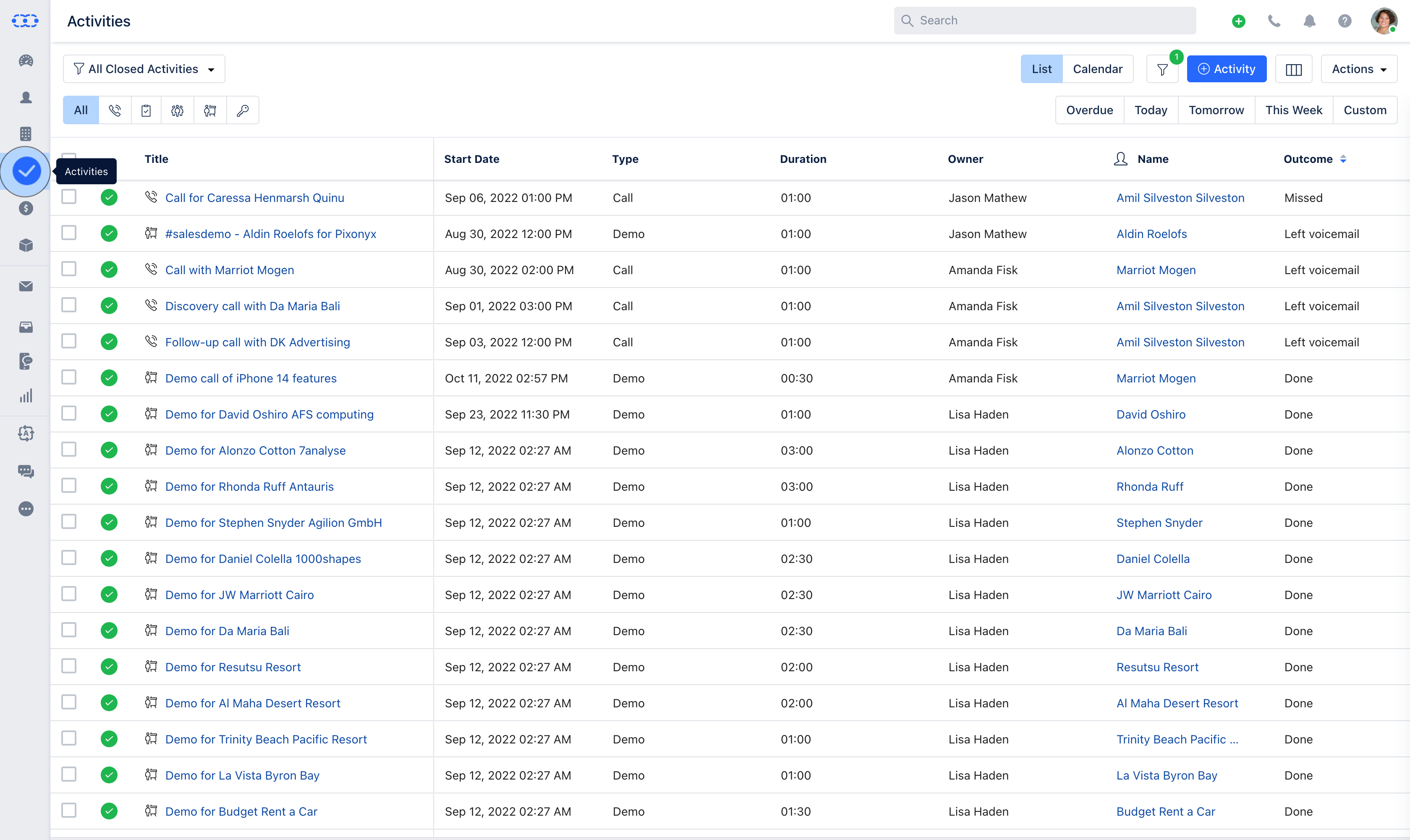The image size is (1410, 840).
Task: Select checkbox for Call with Marriot Mogen
Action: [x=69, y=268]
